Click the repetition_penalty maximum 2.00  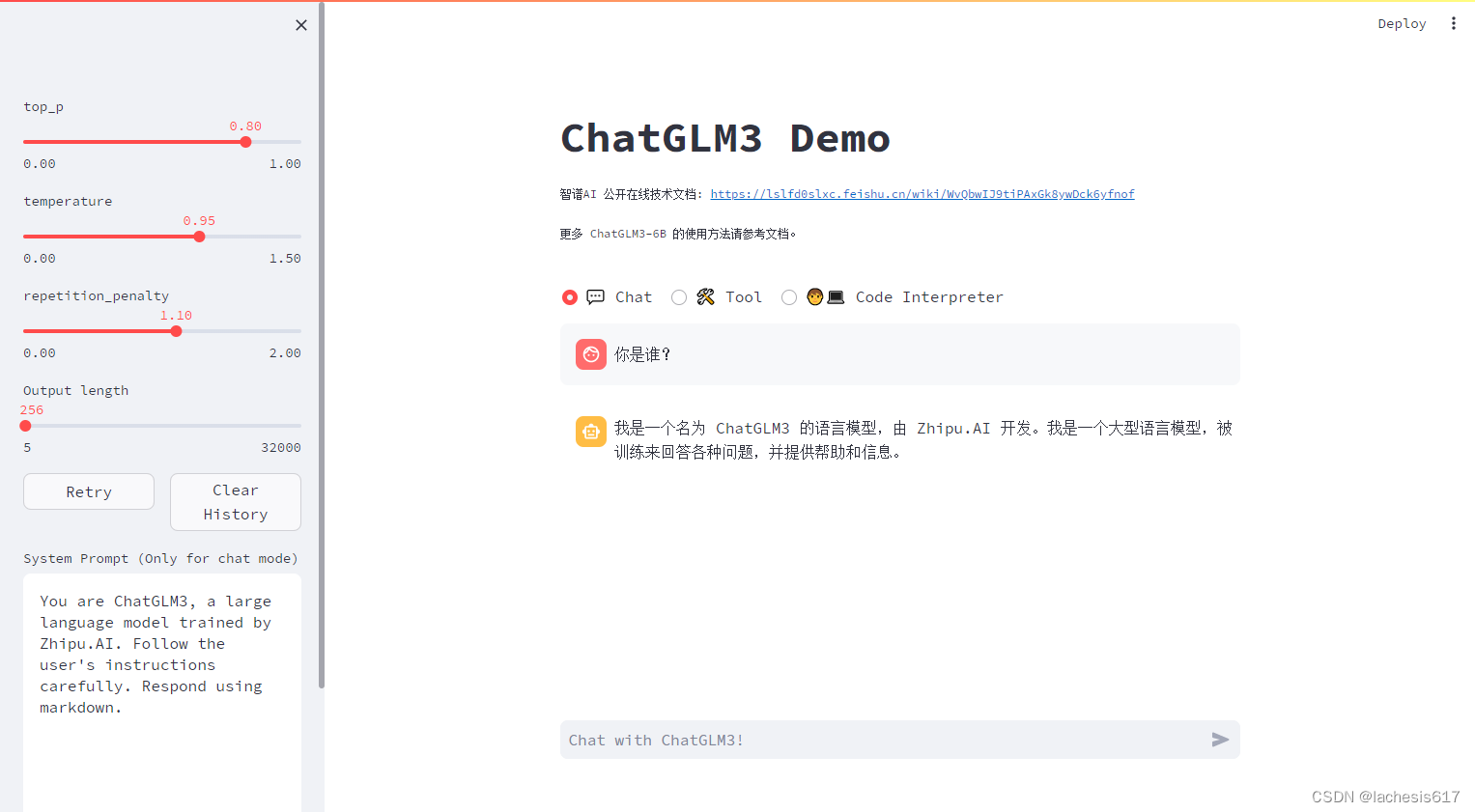pos(285,353)
